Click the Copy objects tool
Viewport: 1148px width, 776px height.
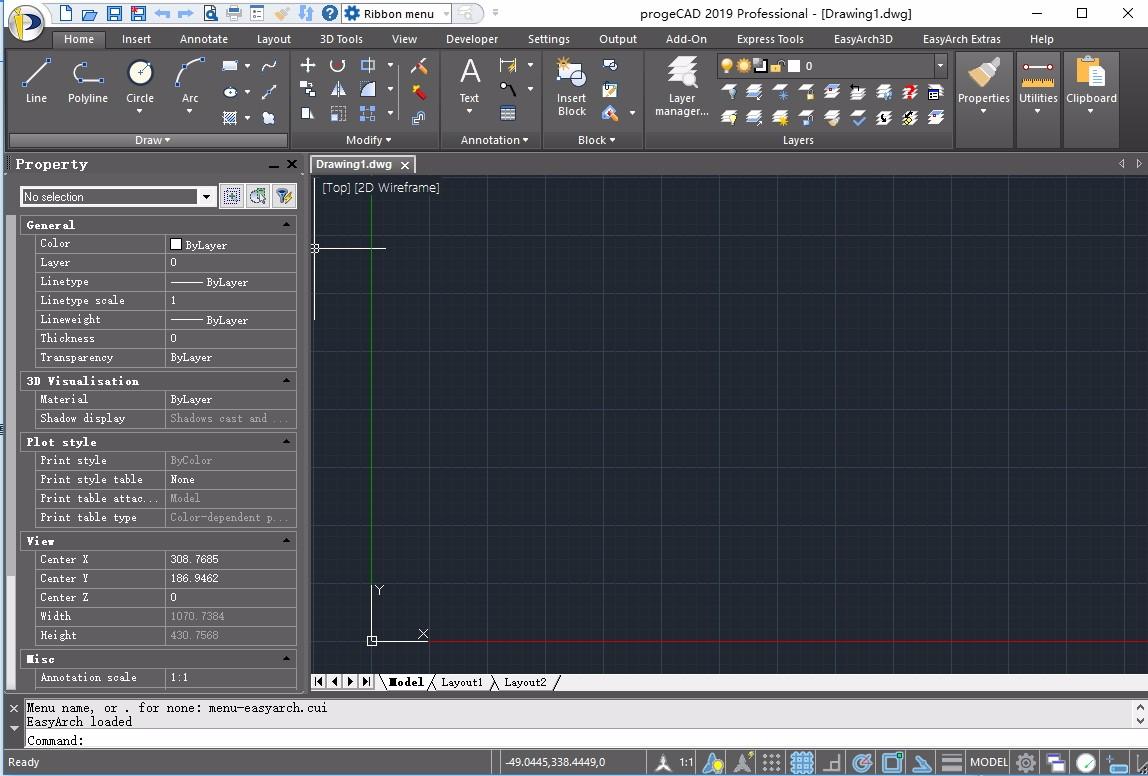click(308, 90)
